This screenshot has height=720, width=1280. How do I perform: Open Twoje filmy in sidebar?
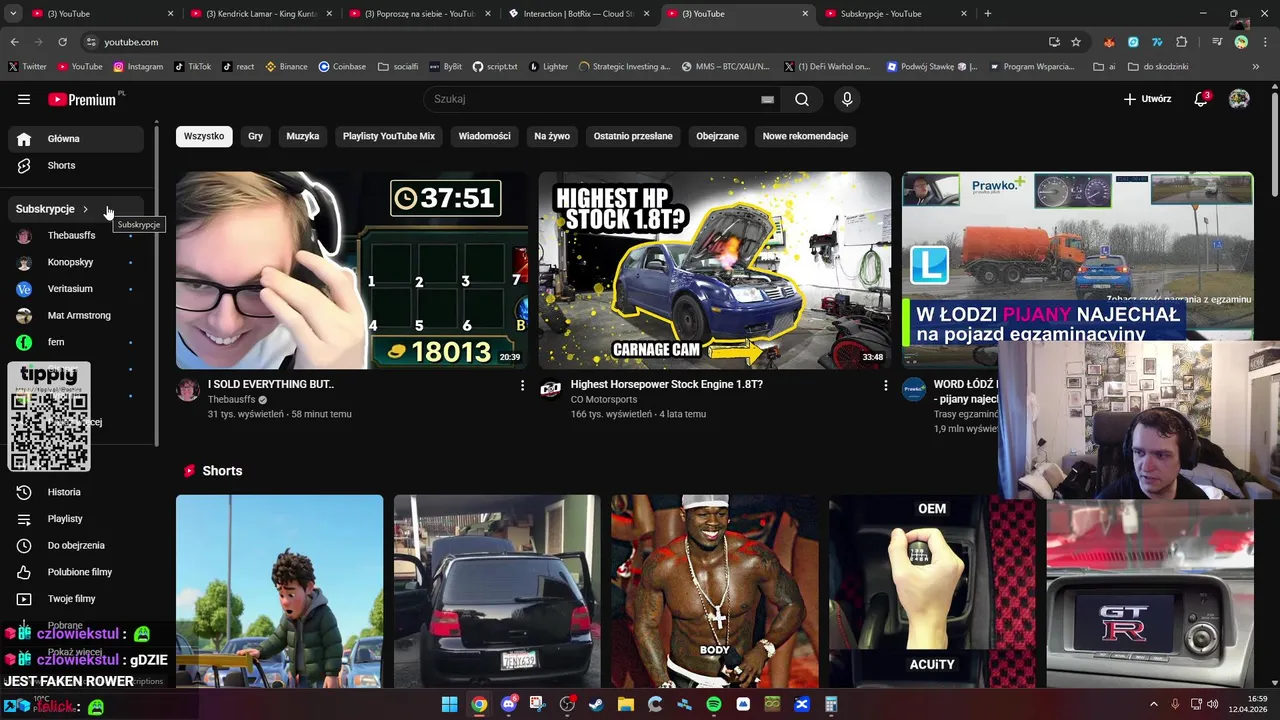75,599
